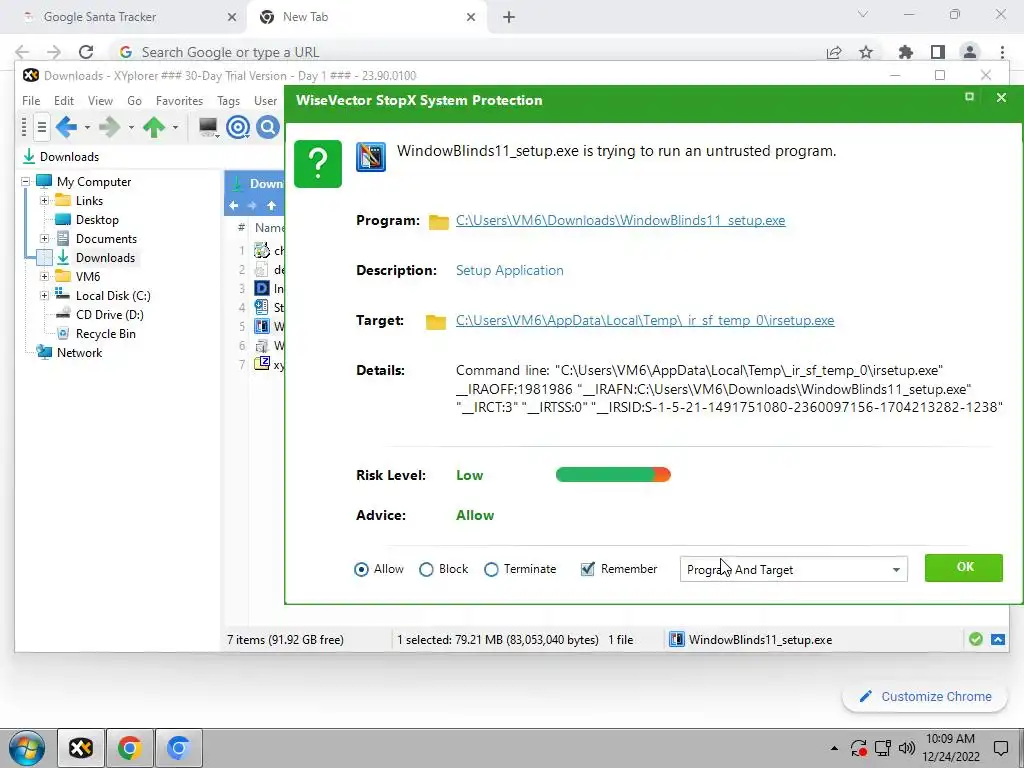Open the XYplorer File menu
Screen dimensions: 1024x768
pos(31,101)
